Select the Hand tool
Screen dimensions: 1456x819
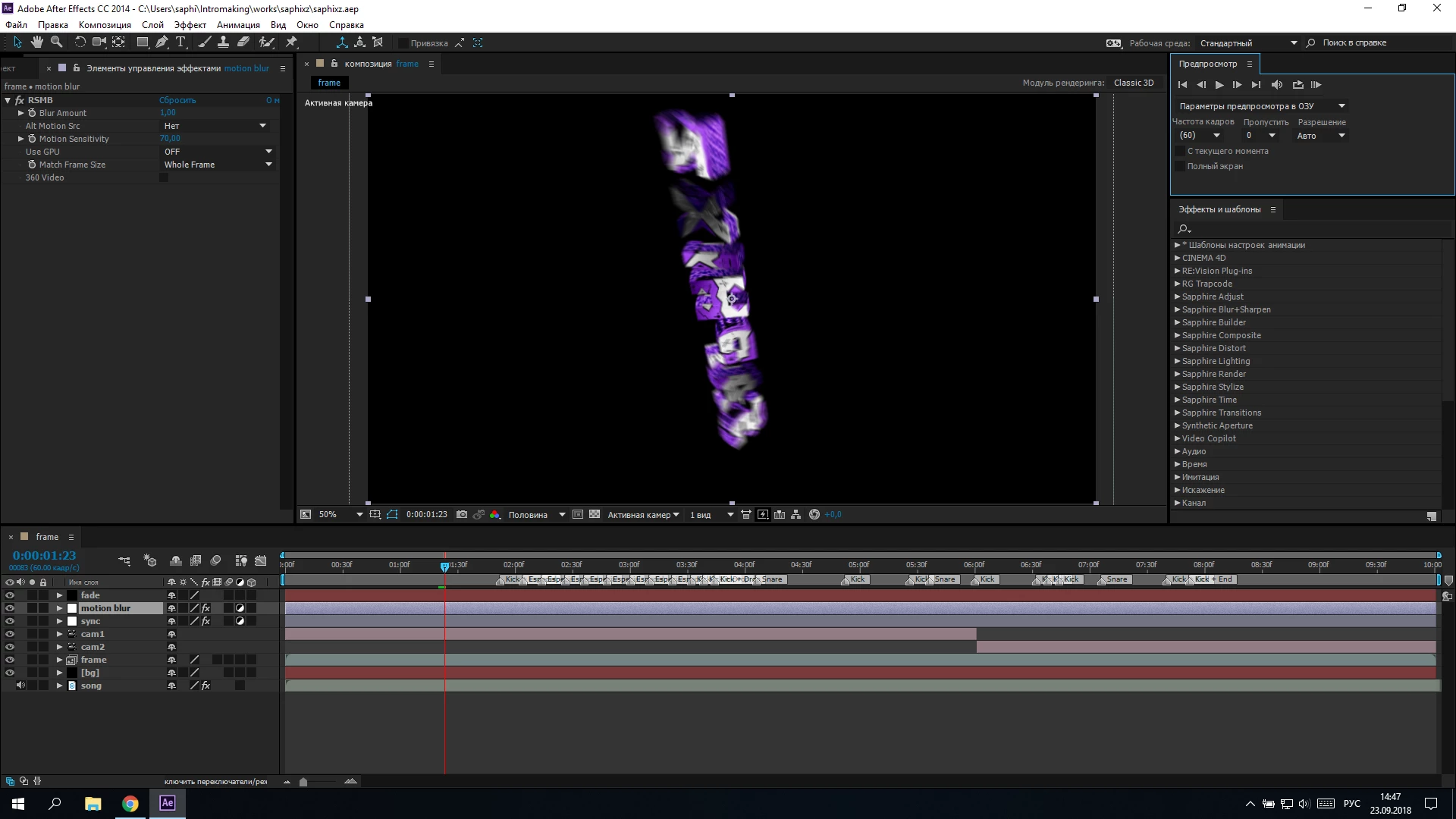point(36,42)
